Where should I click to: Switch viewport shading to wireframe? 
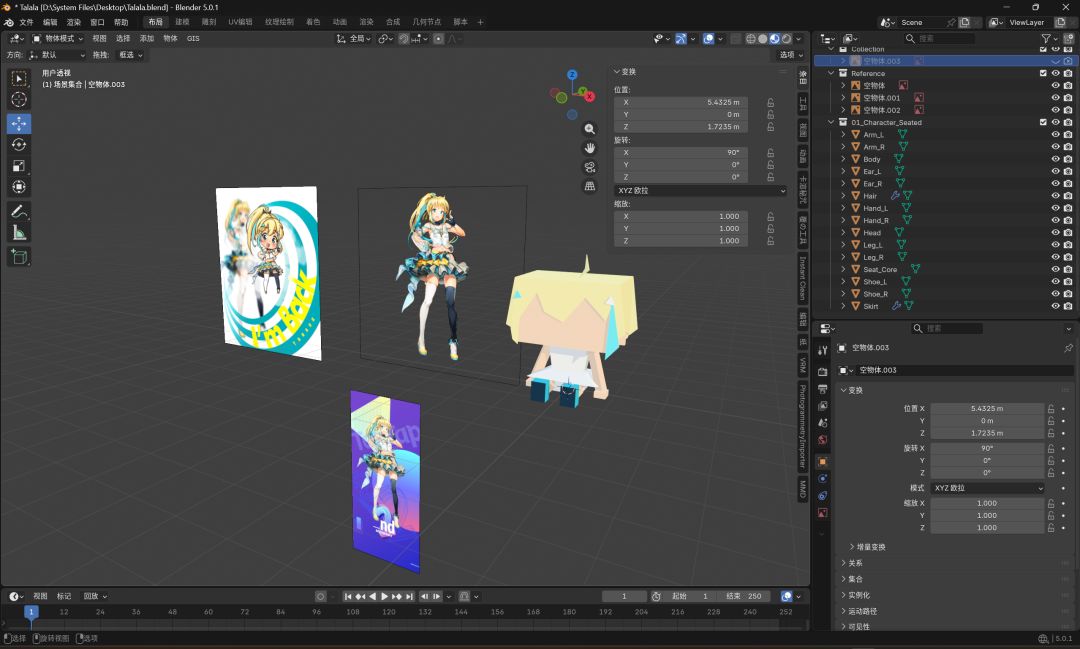pos(751,39)
